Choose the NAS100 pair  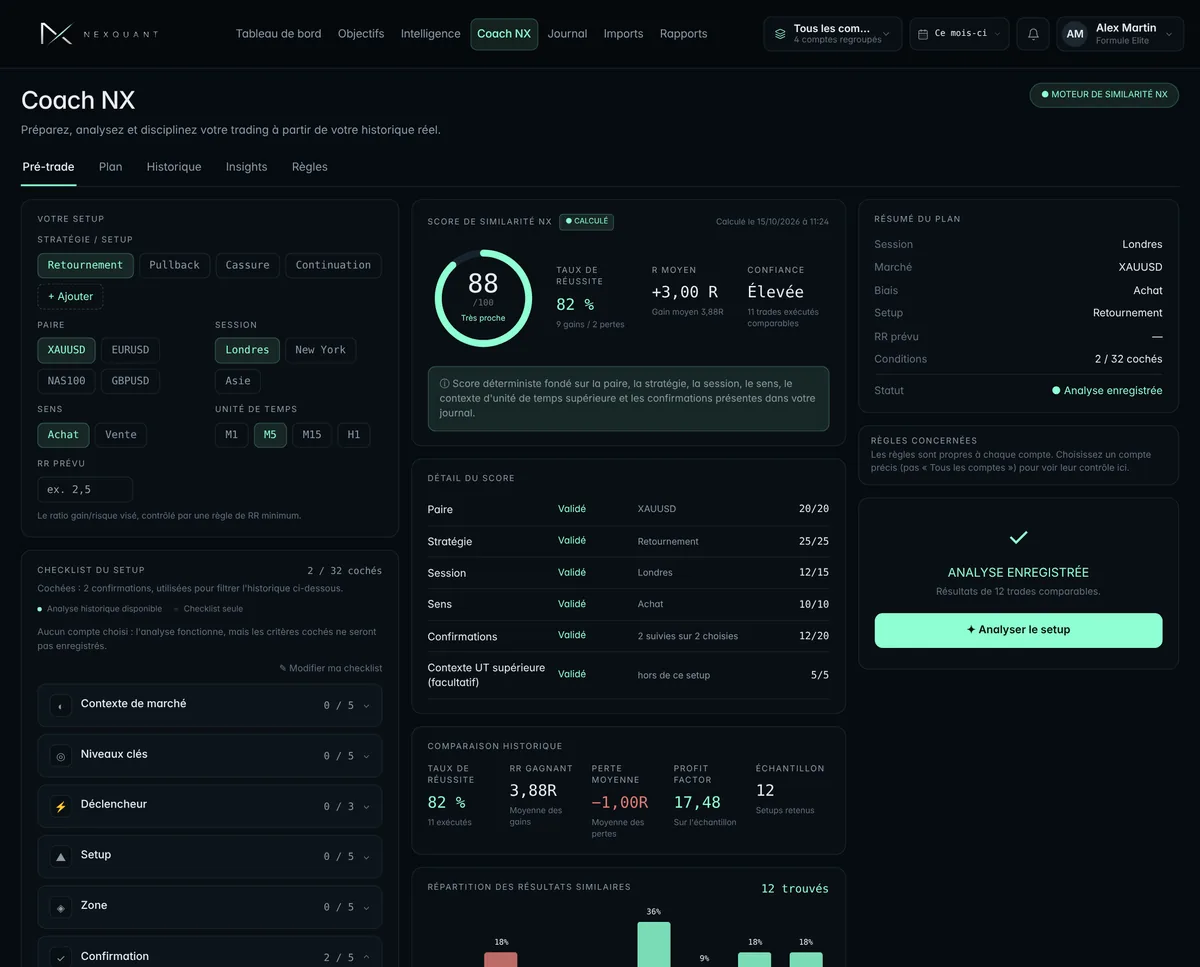pyautogui.click(x=67, y=381)
